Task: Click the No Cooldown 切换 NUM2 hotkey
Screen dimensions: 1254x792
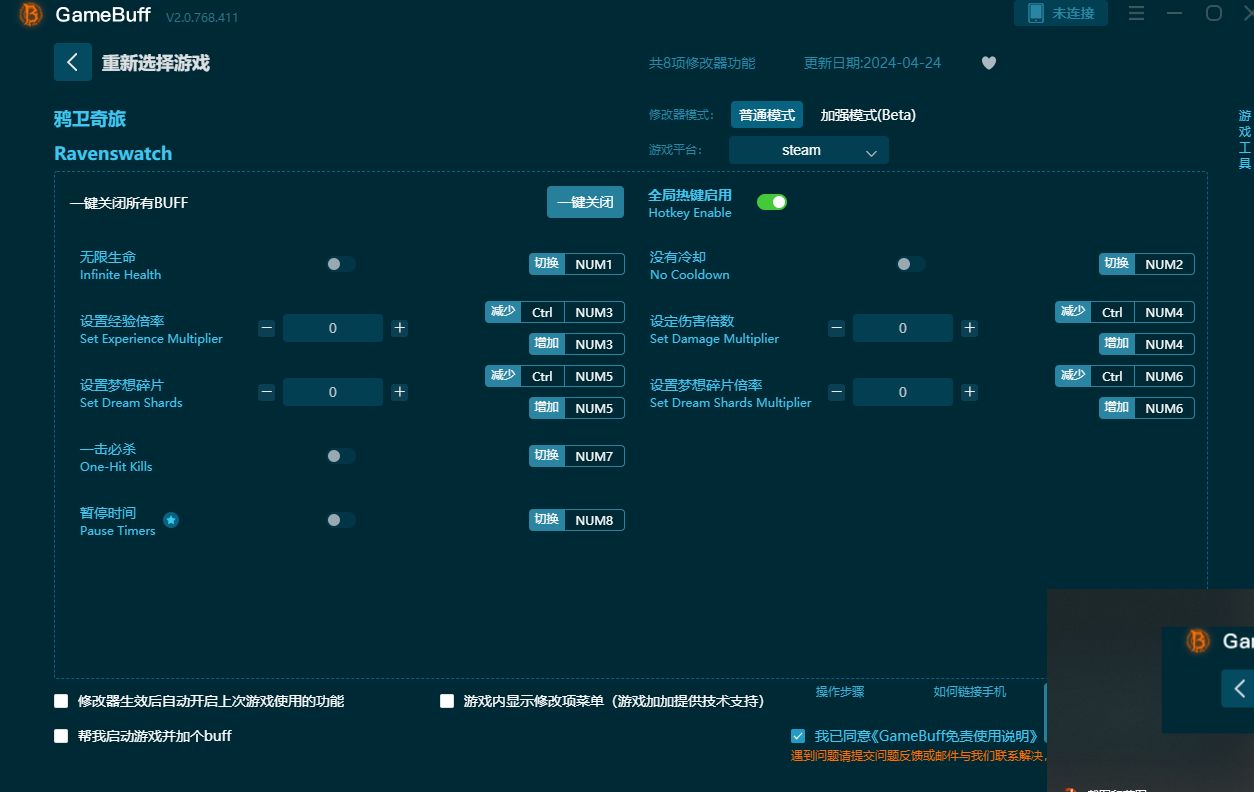Action: (1147, 264)
